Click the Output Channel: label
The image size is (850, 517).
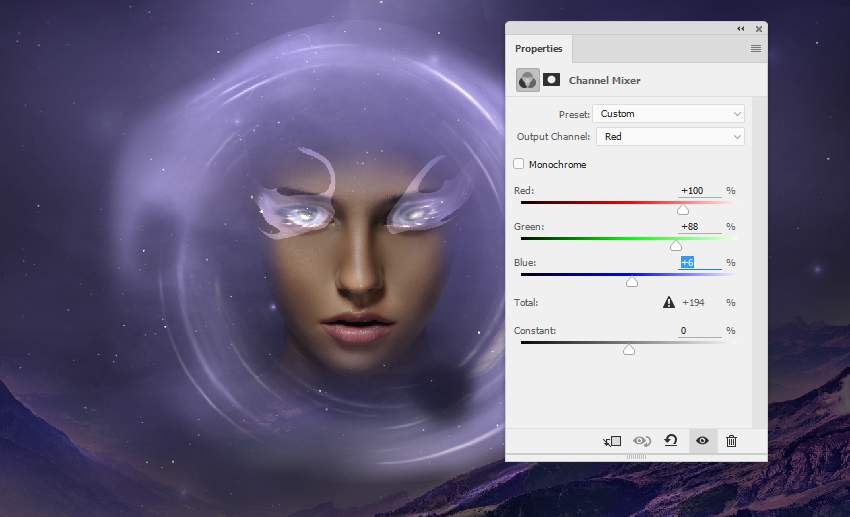click(x=553, y=137)
